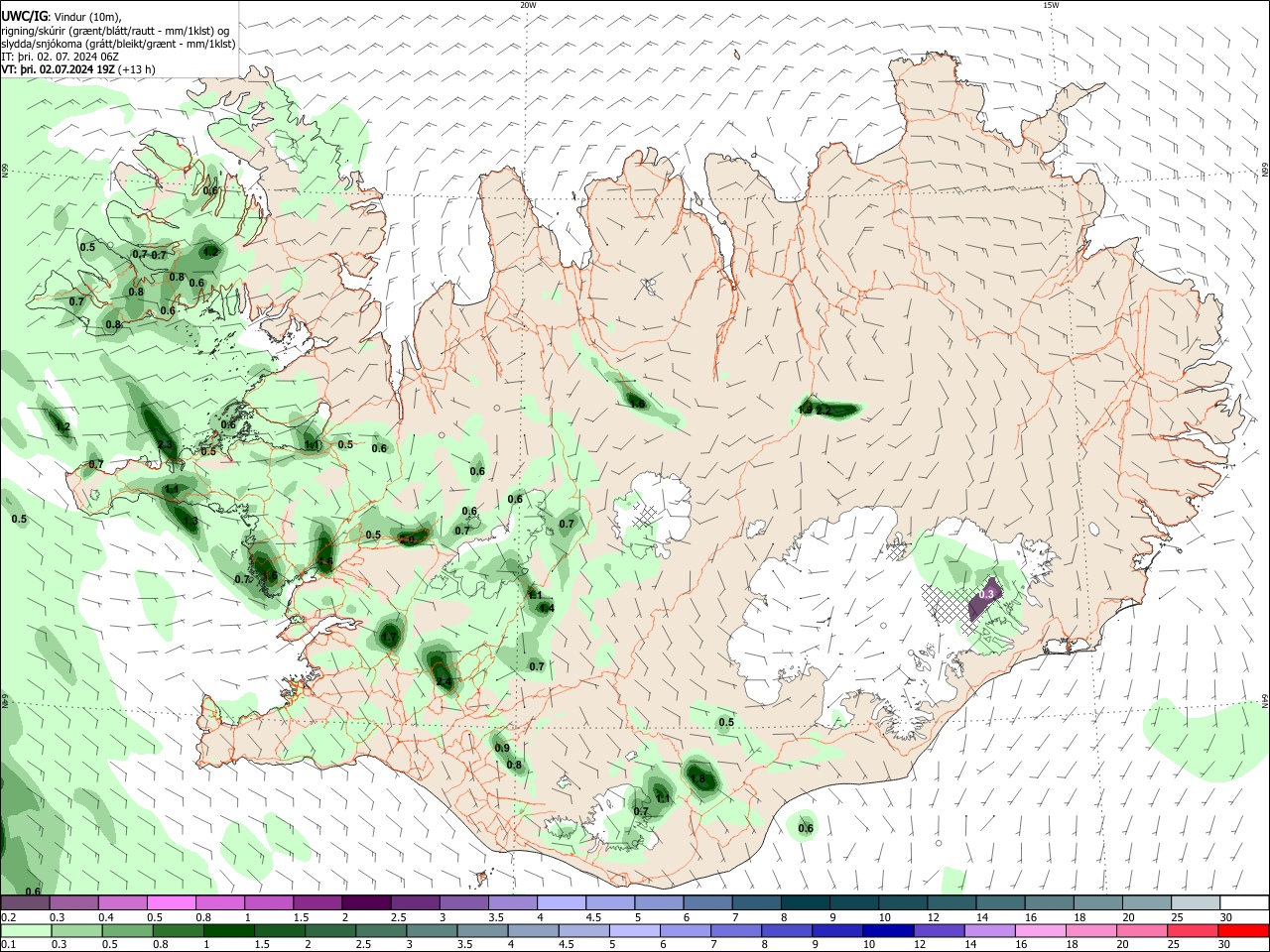Pick the rain scale swatch starting at 0.8
The height and width of the screenshot is (952, 1270).
(177, 930)
